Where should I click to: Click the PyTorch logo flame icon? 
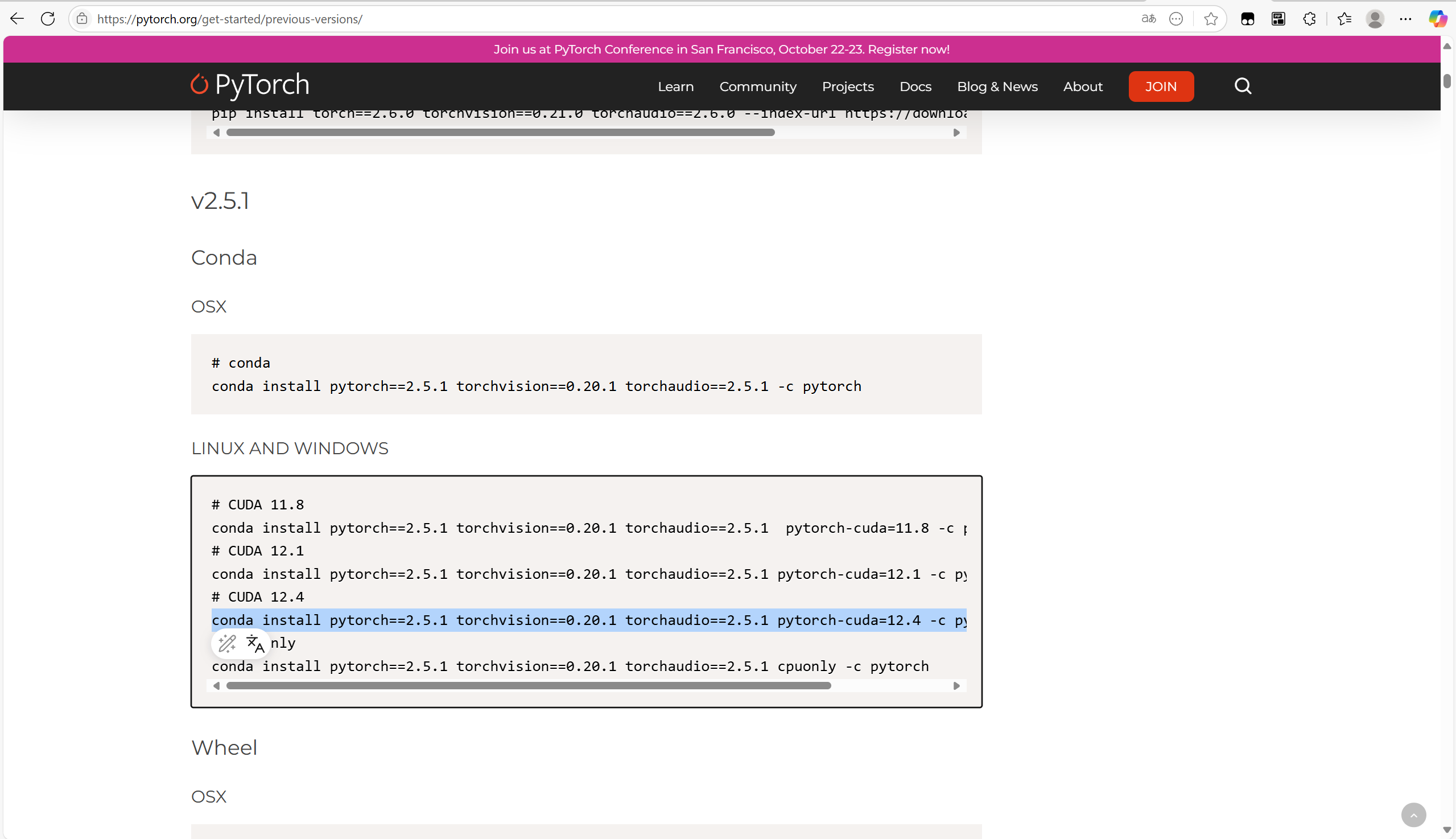point(199,84)
